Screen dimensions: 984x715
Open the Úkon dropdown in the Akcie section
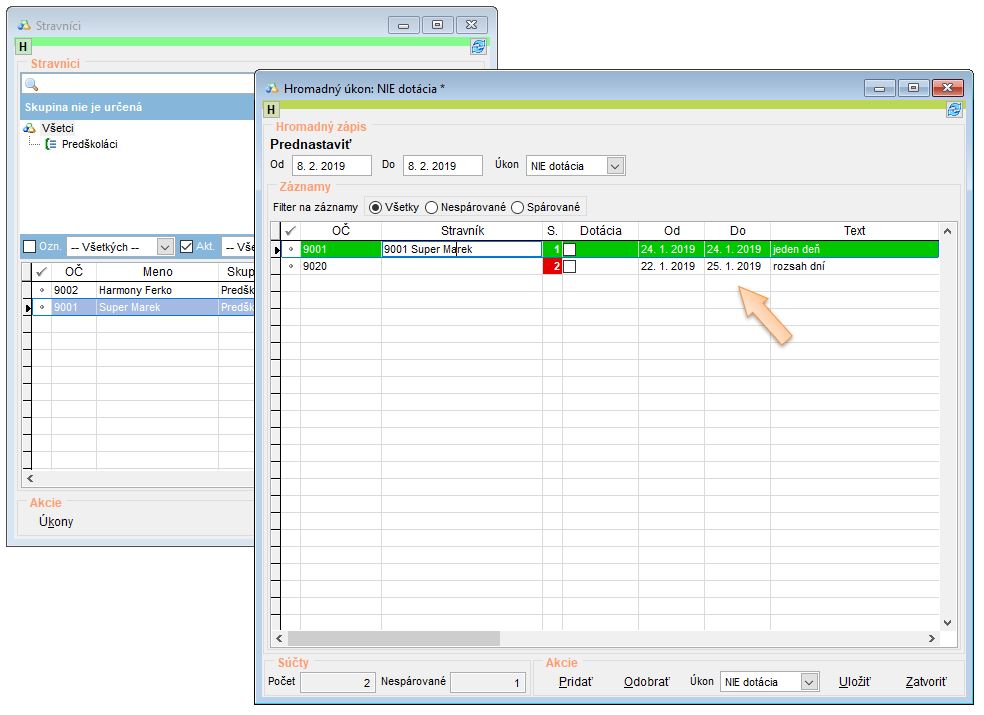[809, 682]
